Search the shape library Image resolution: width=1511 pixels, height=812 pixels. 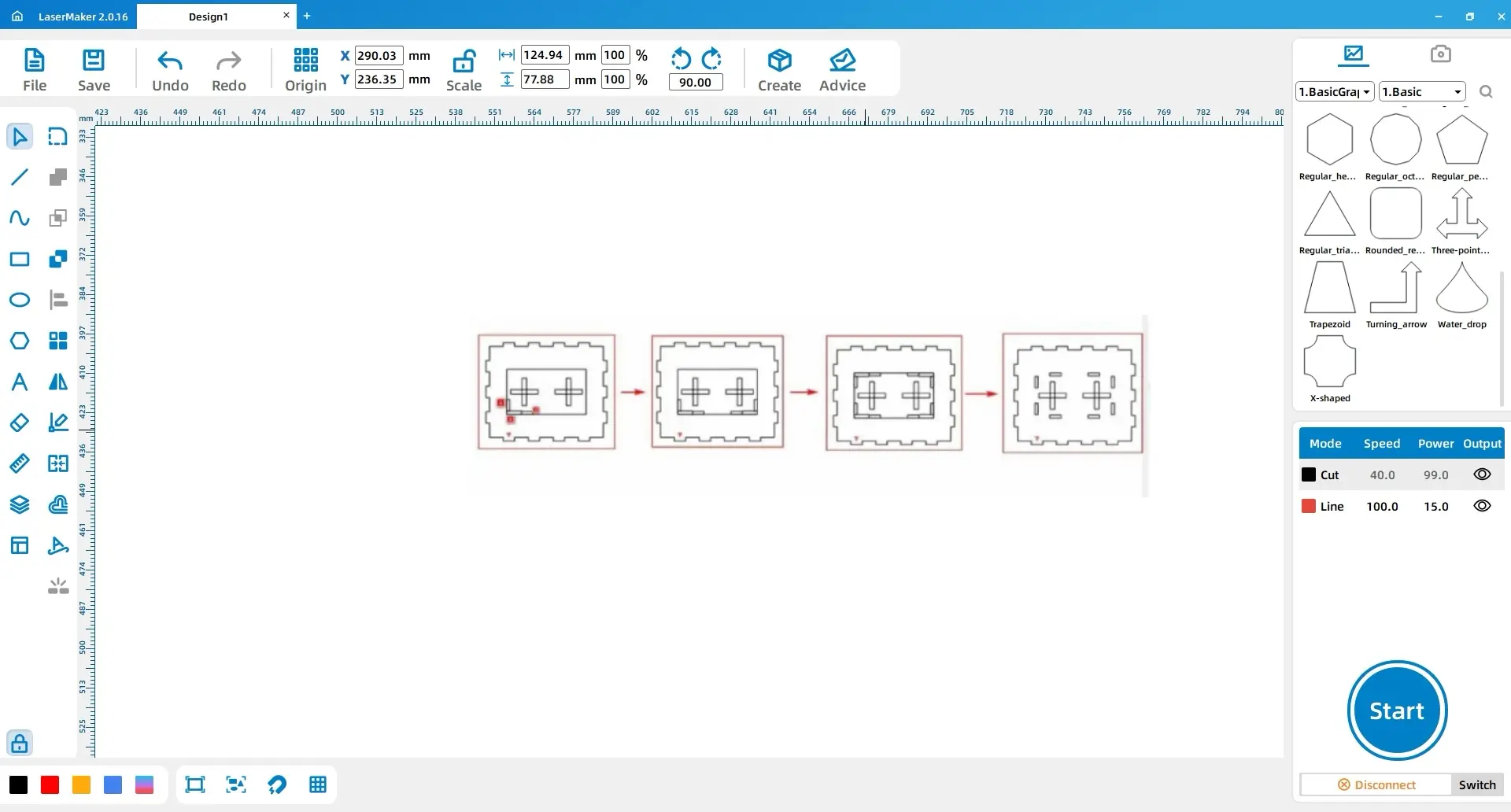[x=1486, y=92]
